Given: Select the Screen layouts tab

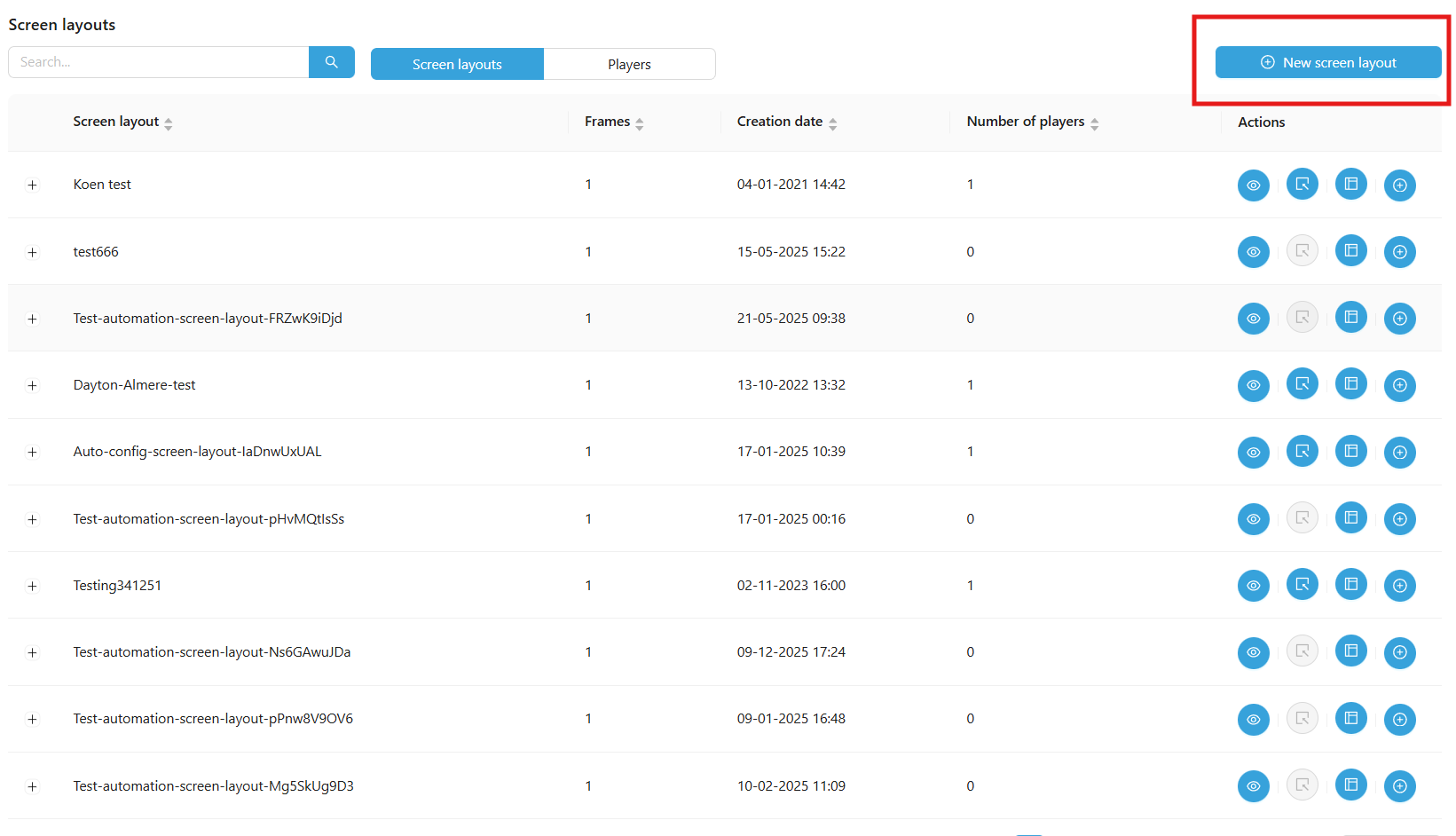Looking at the screenshot, I should click(457, 65).
